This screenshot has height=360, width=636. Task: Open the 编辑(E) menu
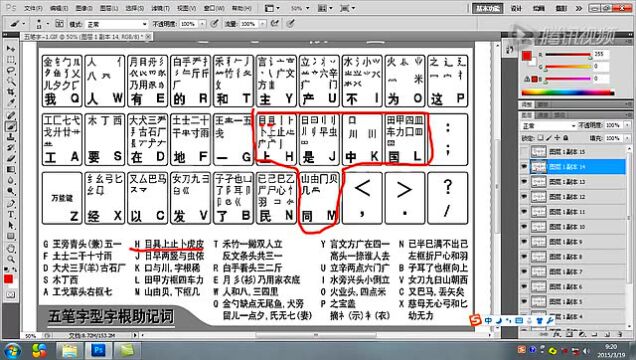(x=59, y=8)
